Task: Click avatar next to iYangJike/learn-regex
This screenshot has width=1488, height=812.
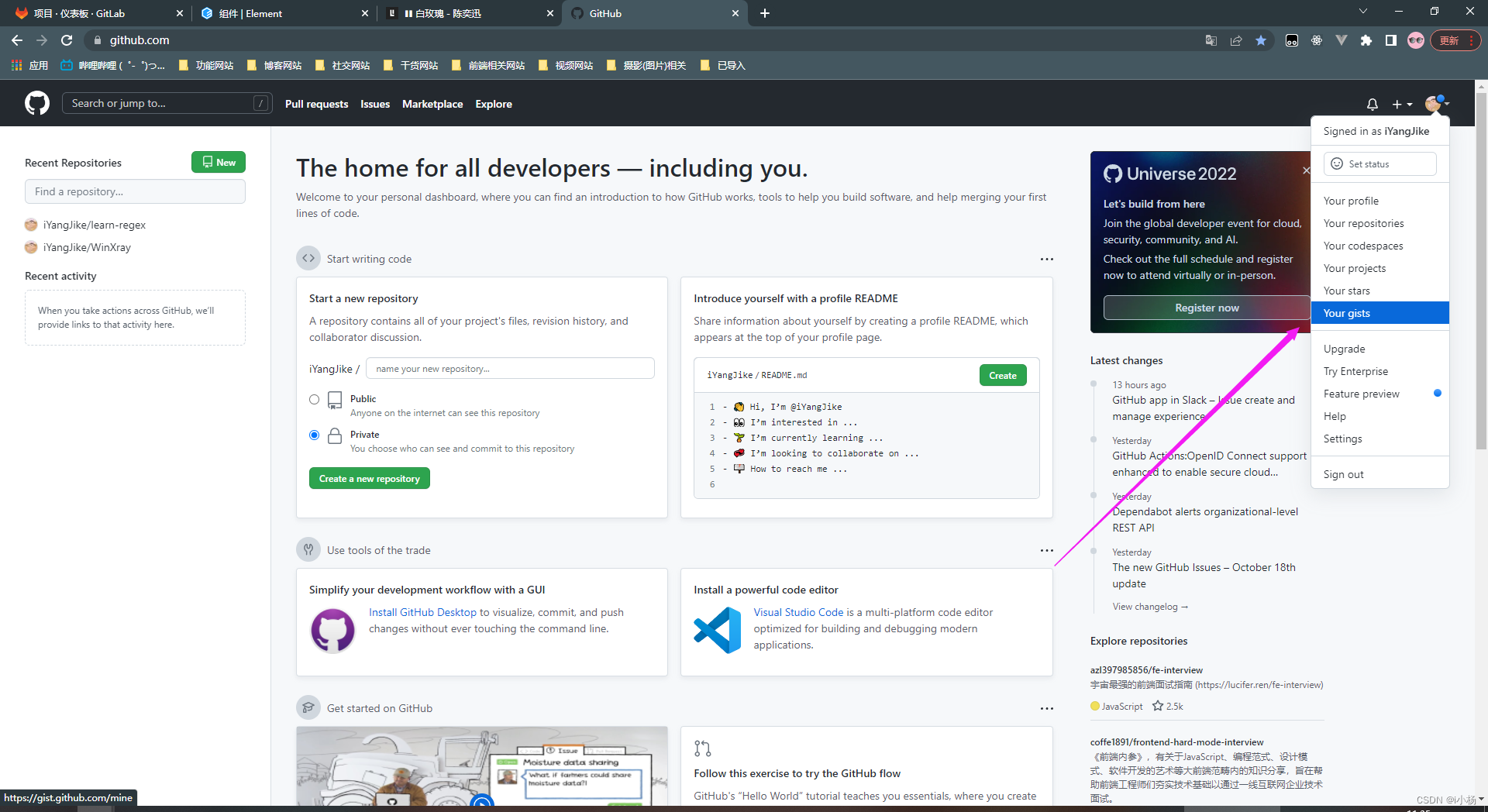Action: (31, 225)
